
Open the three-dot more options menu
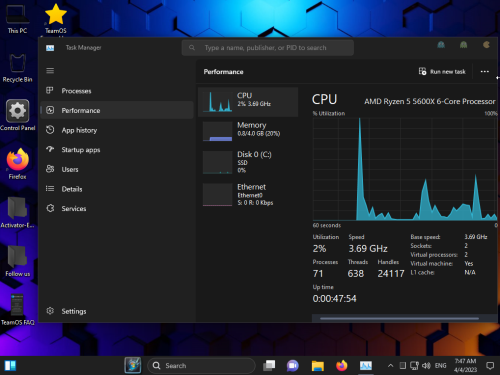485,72
